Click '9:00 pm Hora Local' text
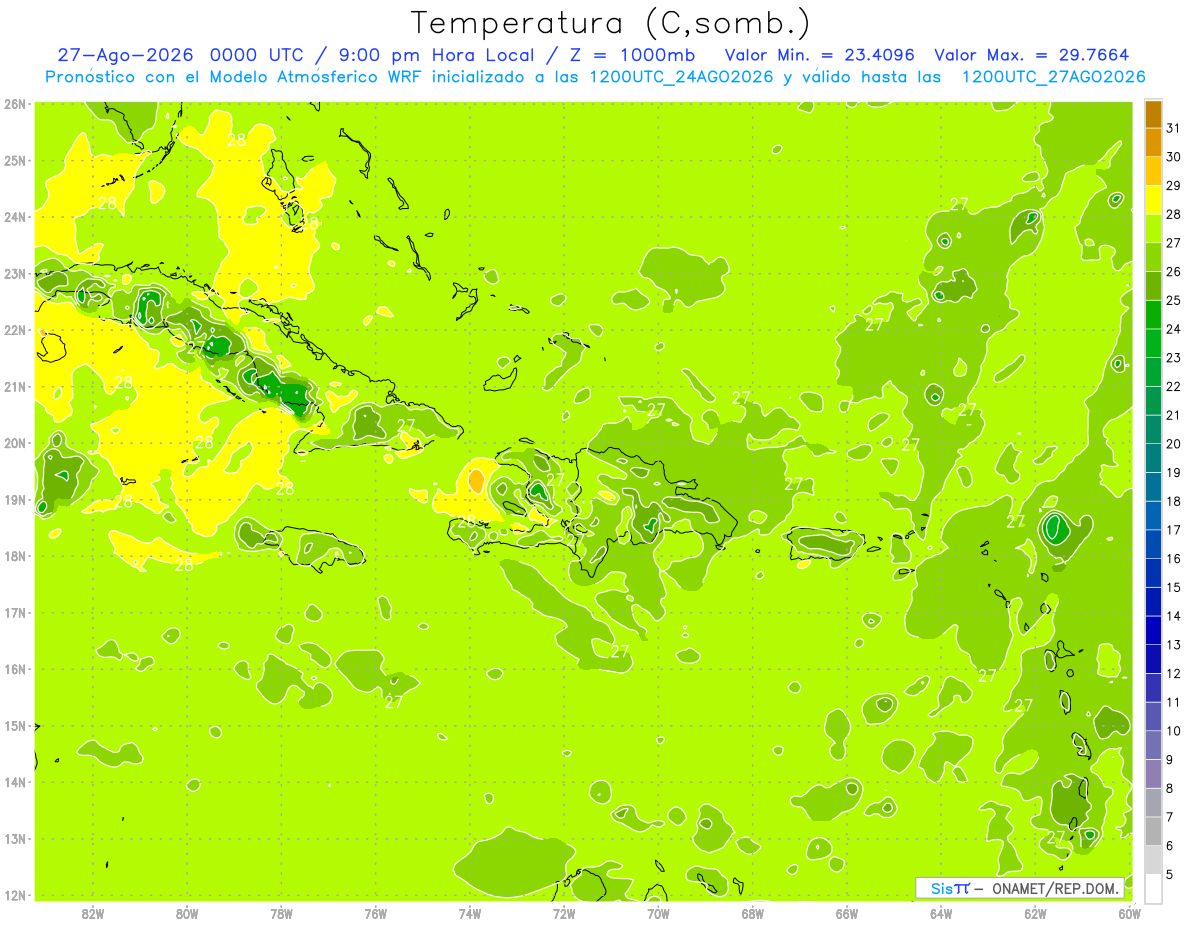This screenshot has width=1200, height=927. tap(437, 55)
